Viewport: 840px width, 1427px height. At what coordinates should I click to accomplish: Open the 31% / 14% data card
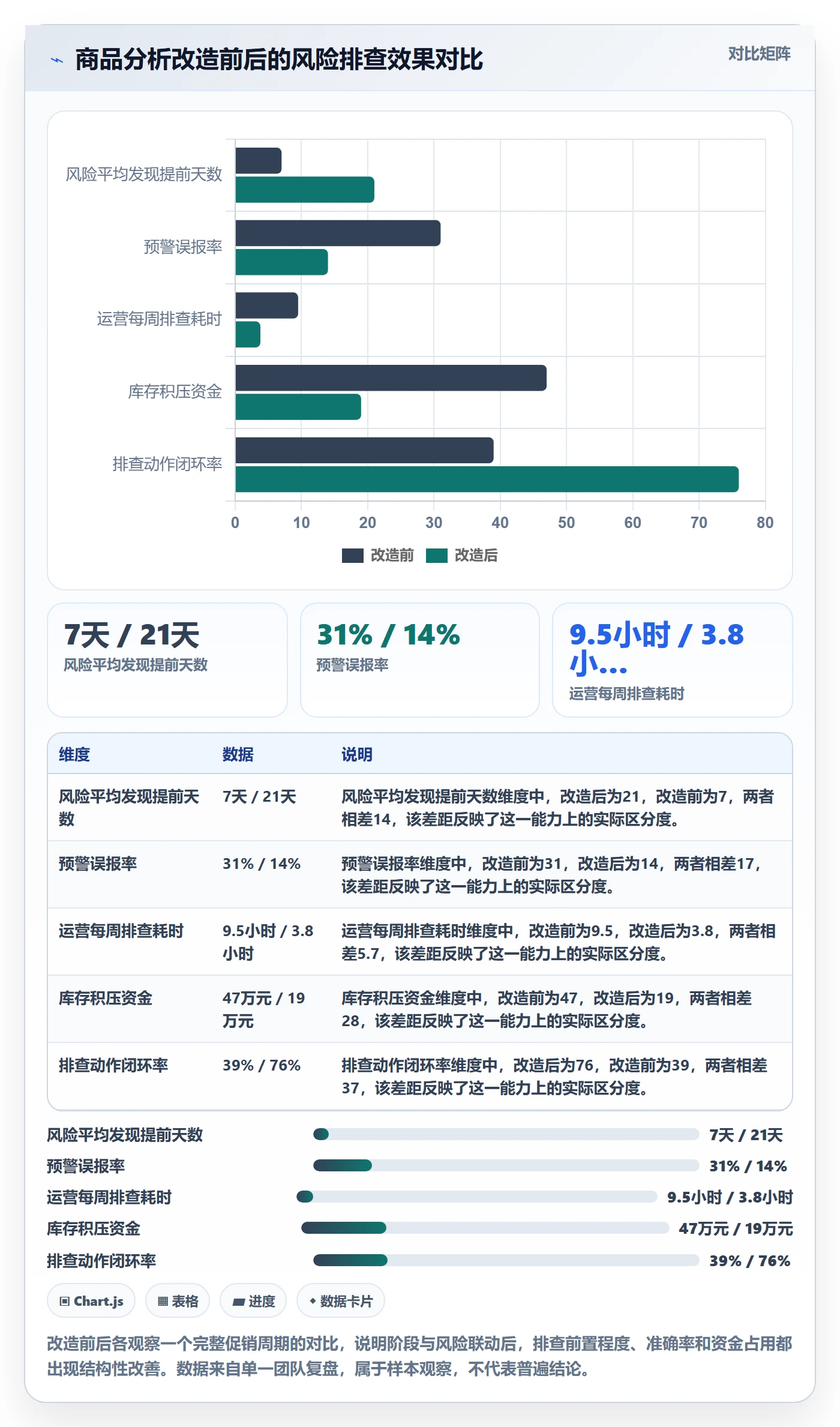(420, 660)
